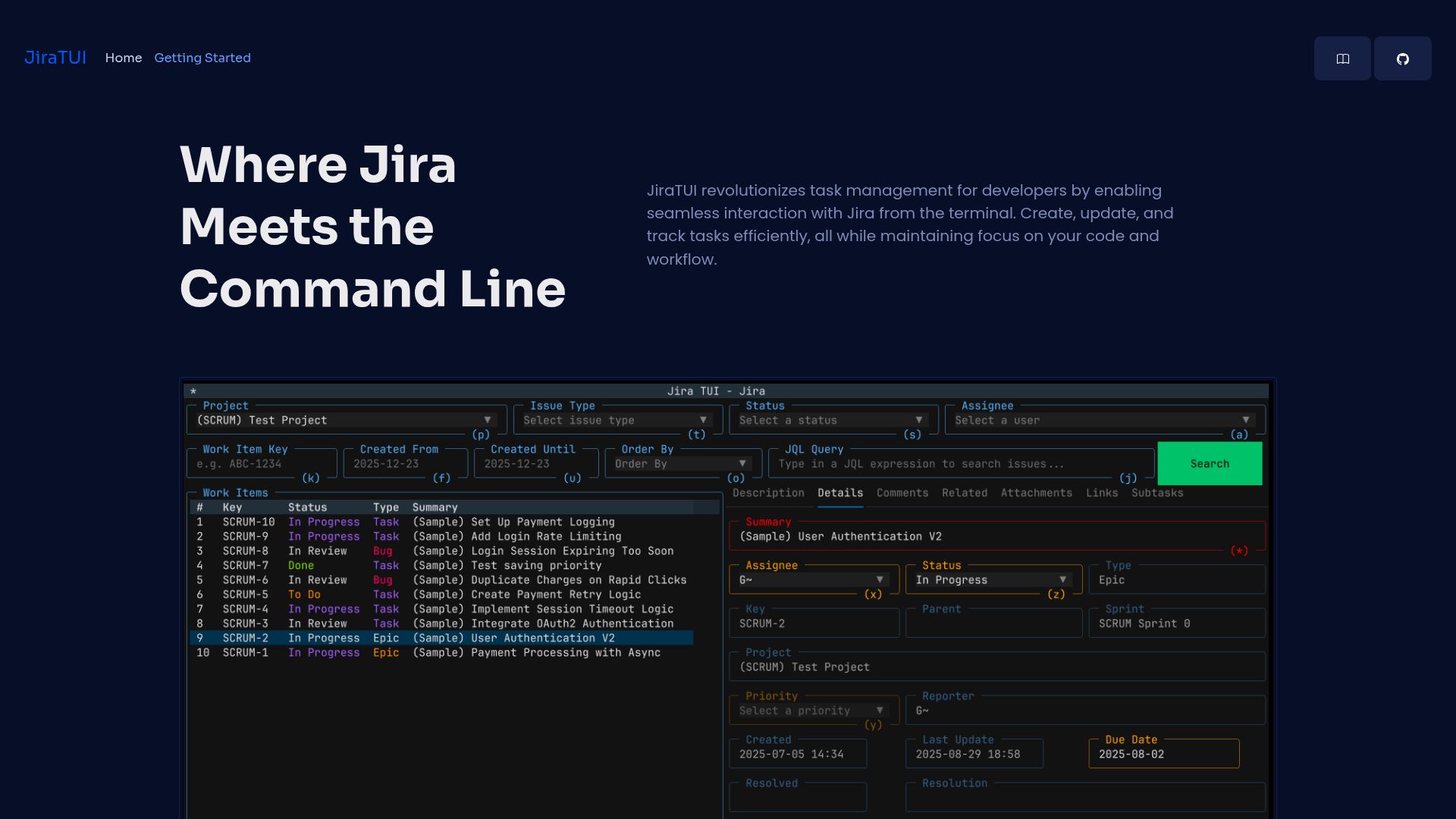
Task: Open the Issue Type dropdown
Action: click(x=617, y=420)
